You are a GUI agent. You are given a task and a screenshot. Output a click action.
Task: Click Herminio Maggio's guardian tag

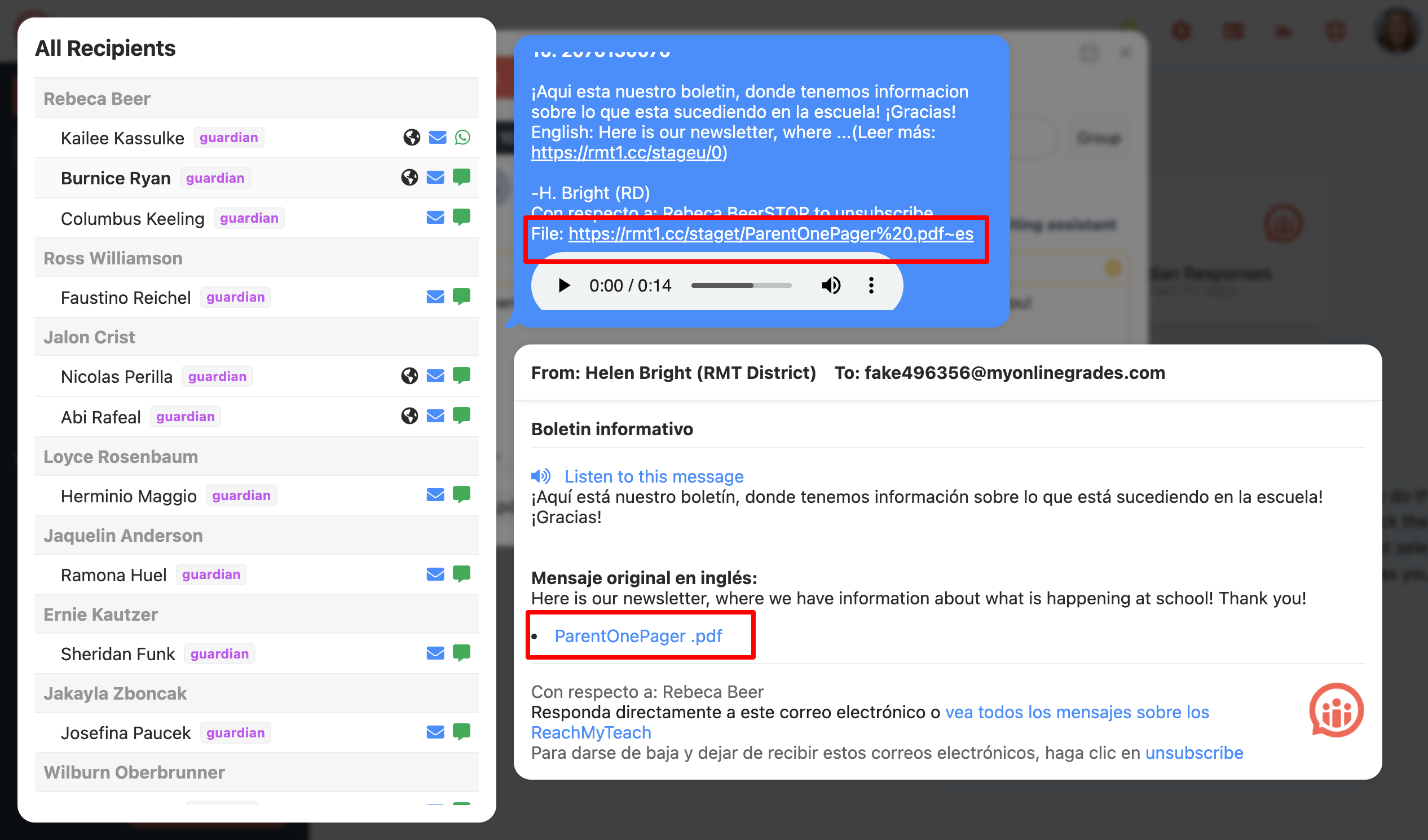click(241, 496)
